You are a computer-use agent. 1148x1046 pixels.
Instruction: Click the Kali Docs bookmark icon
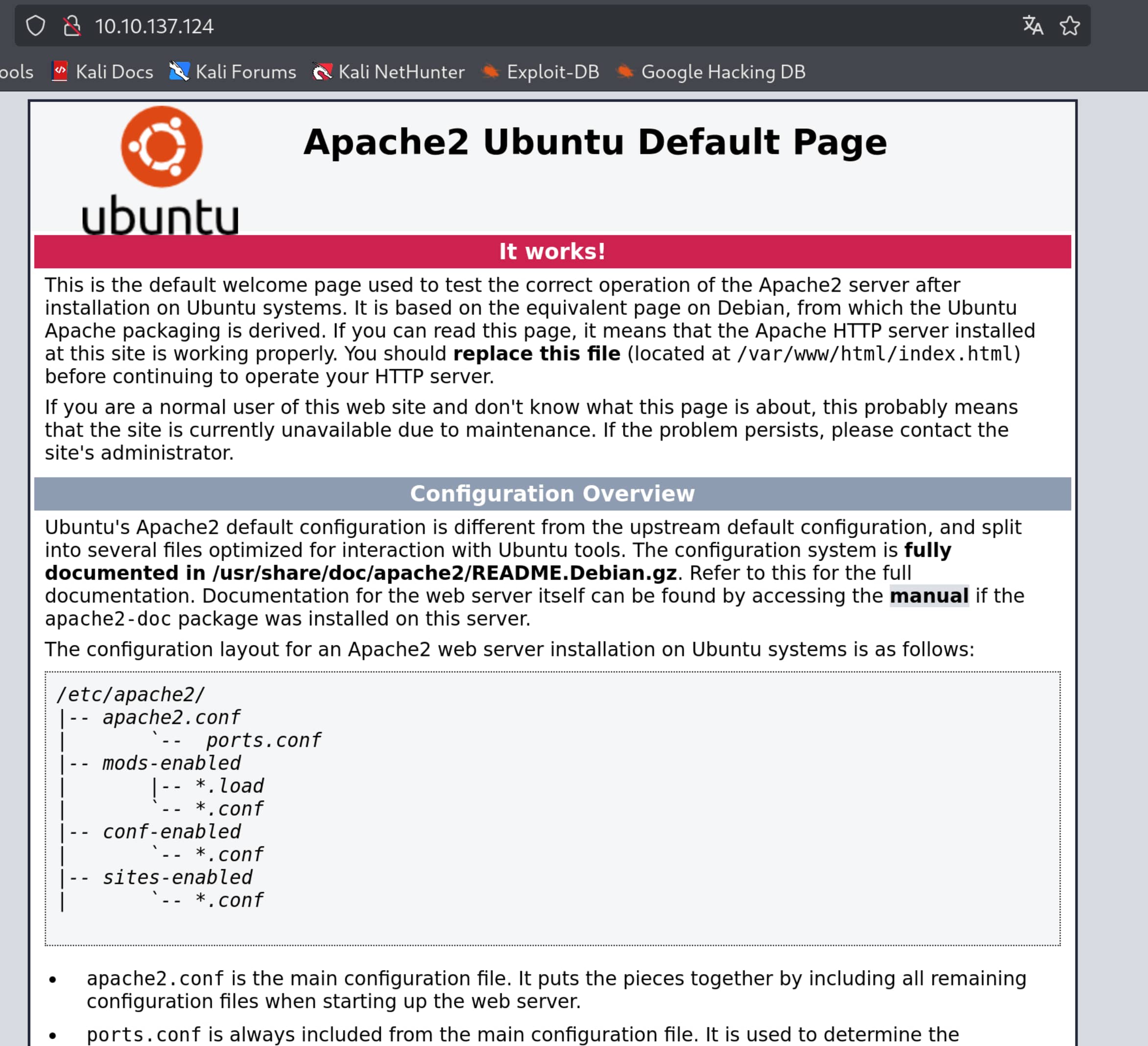[x=60, y=72]
